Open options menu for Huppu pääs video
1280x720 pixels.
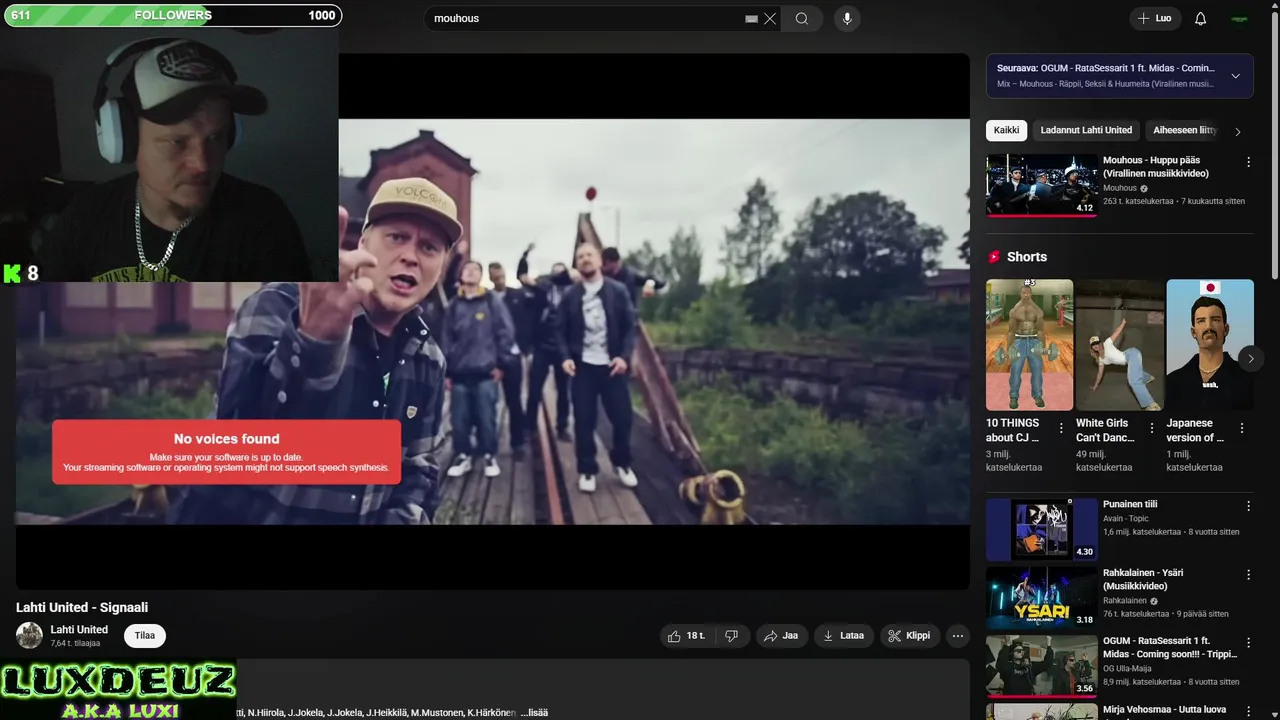[1248, 162]
